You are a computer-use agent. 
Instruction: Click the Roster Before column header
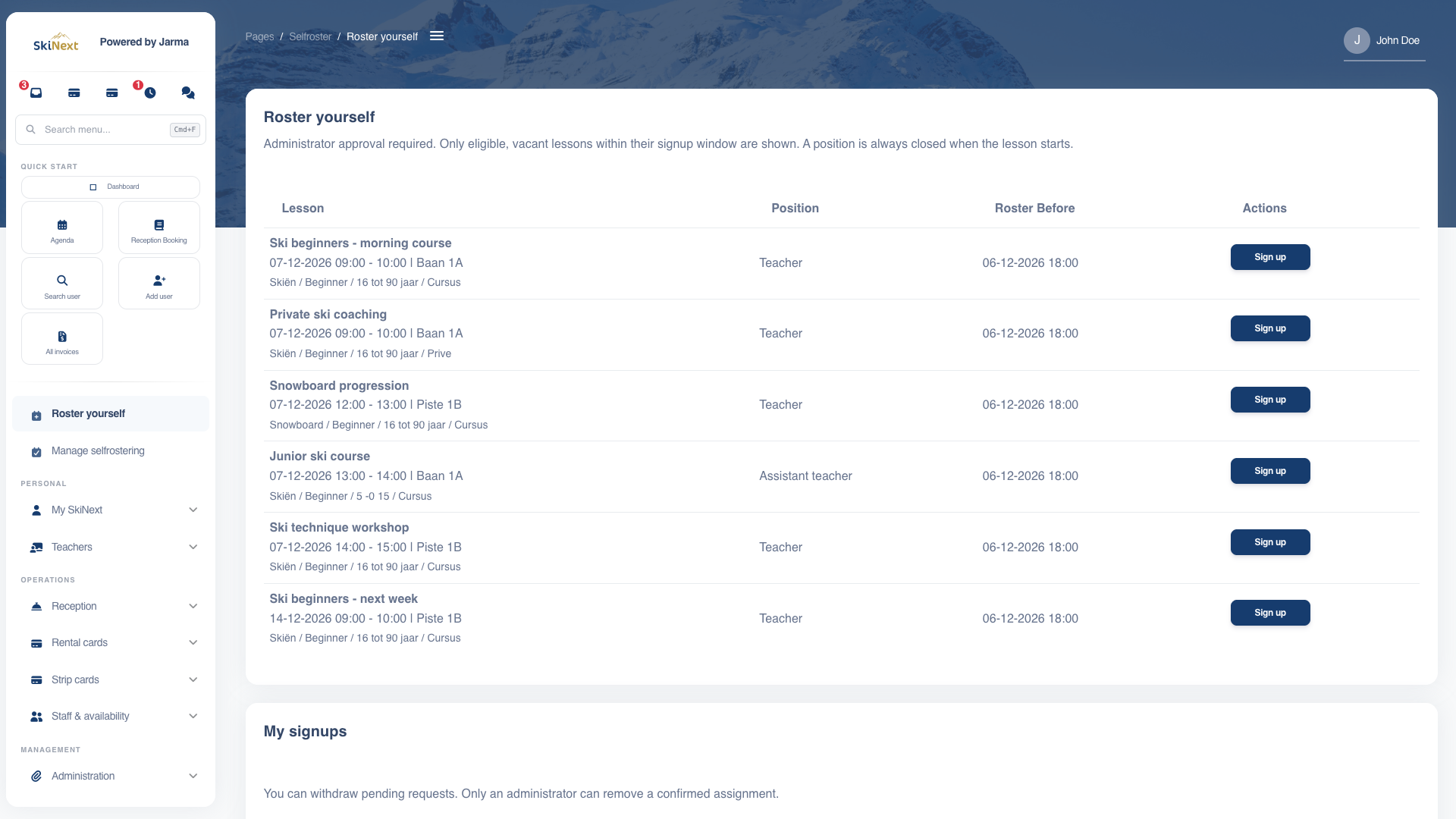1034,209
